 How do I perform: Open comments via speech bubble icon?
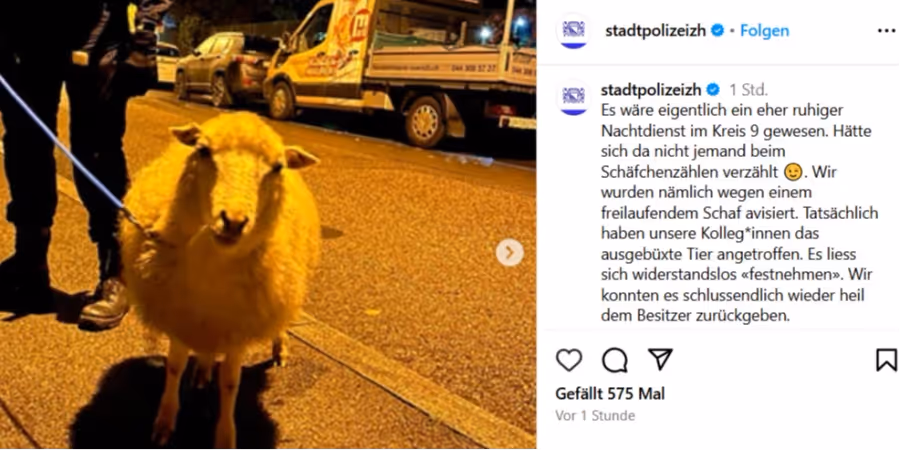click(x=614, y=360)
